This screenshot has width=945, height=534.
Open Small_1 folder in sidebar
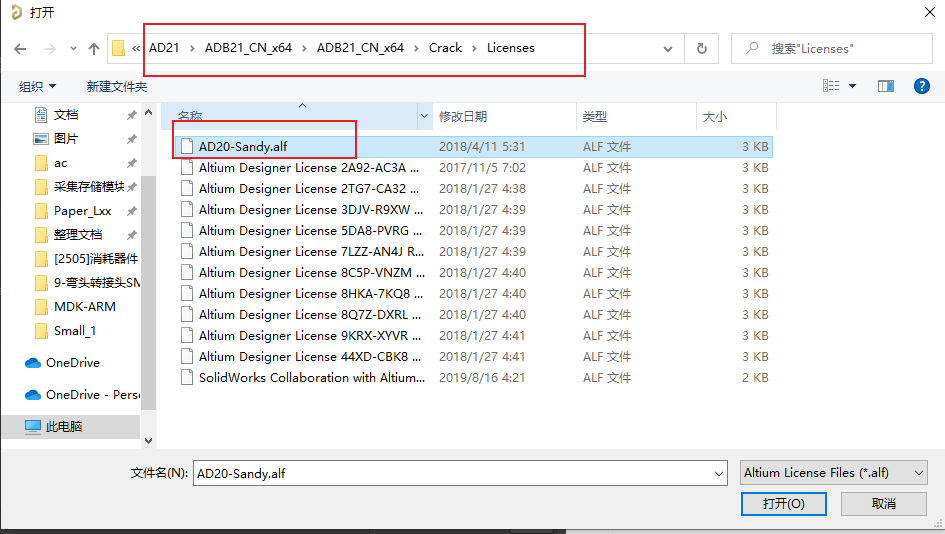coord(75,331)
